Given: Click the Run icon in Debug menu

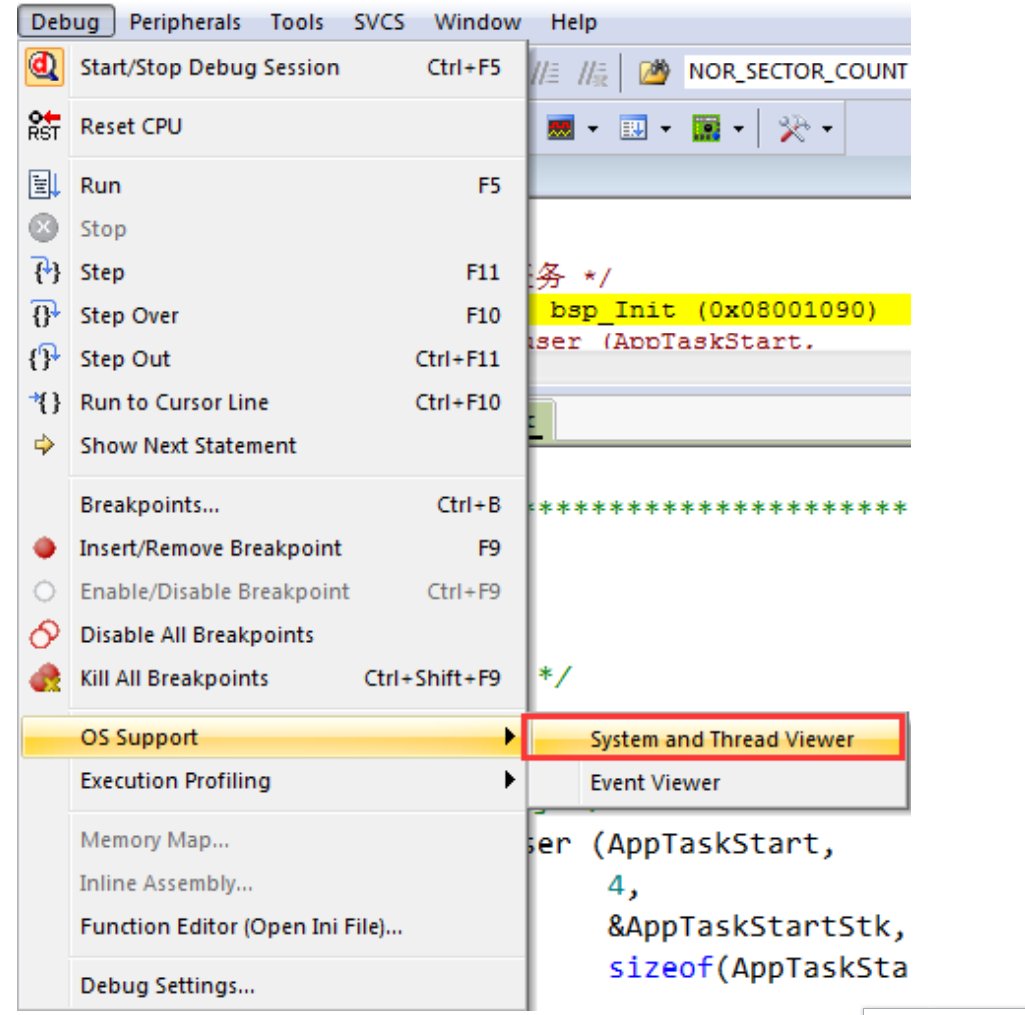Looking at the screenshot, I should 44,185.
